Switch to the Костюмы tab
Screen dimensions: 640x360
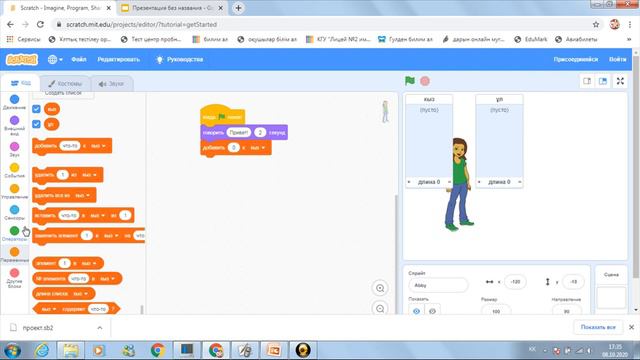(x=65, y=83)
